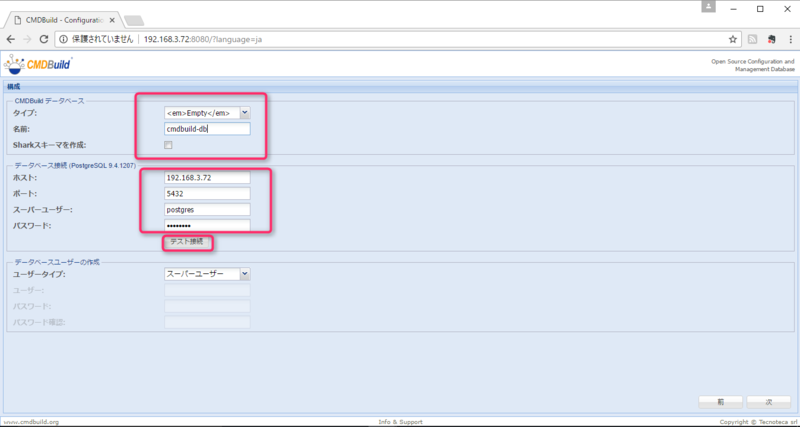Click disabled パスワード field in user creation section

(207, 306)
